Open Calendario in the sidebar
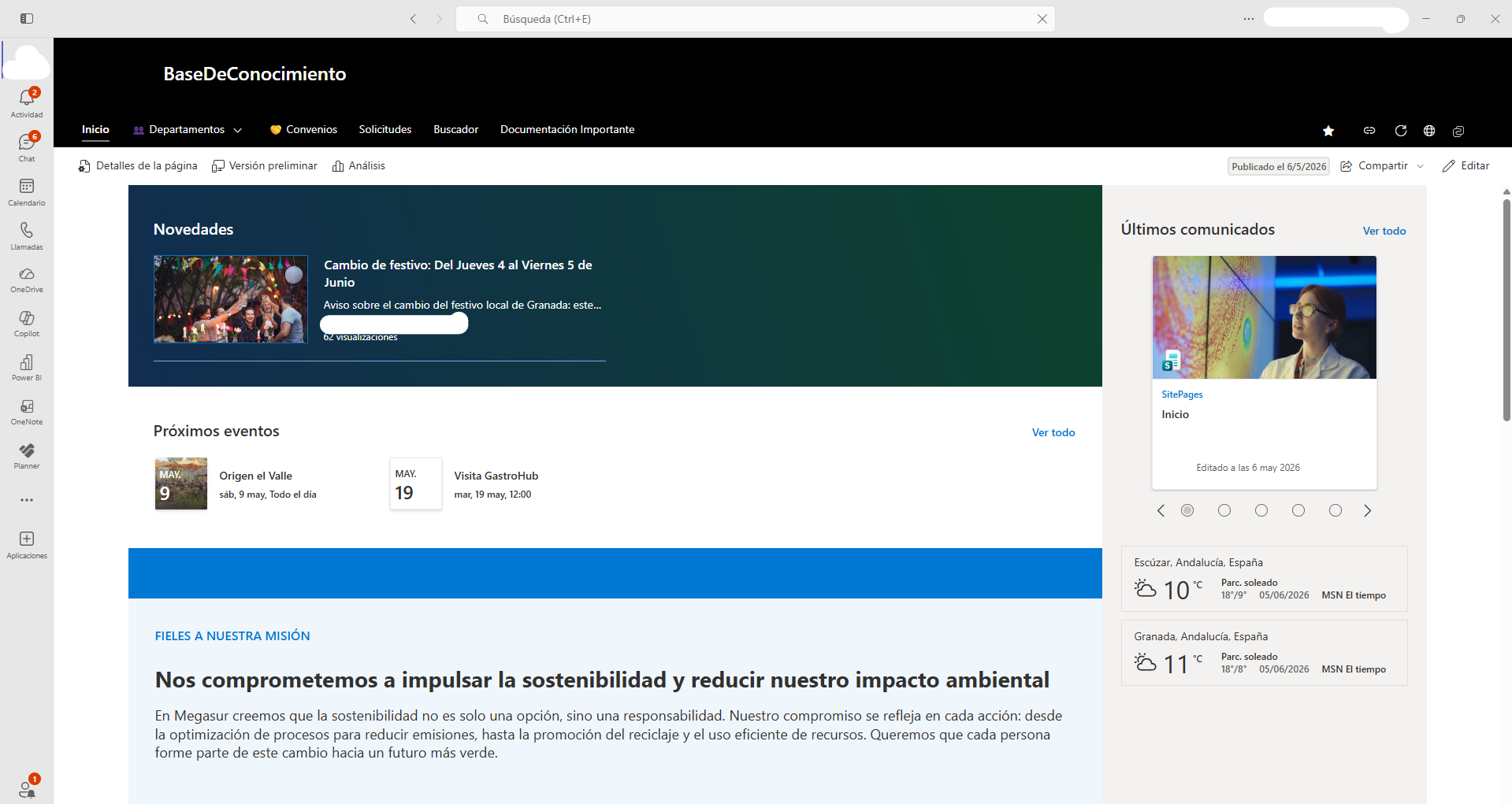This screenshot has height=804, width=1512. tap(27, 191)
